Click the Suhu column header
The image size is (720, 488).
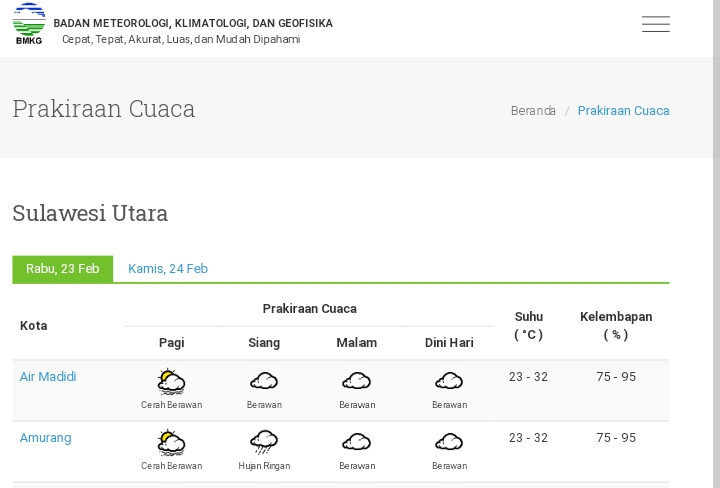tap(529, 325)
